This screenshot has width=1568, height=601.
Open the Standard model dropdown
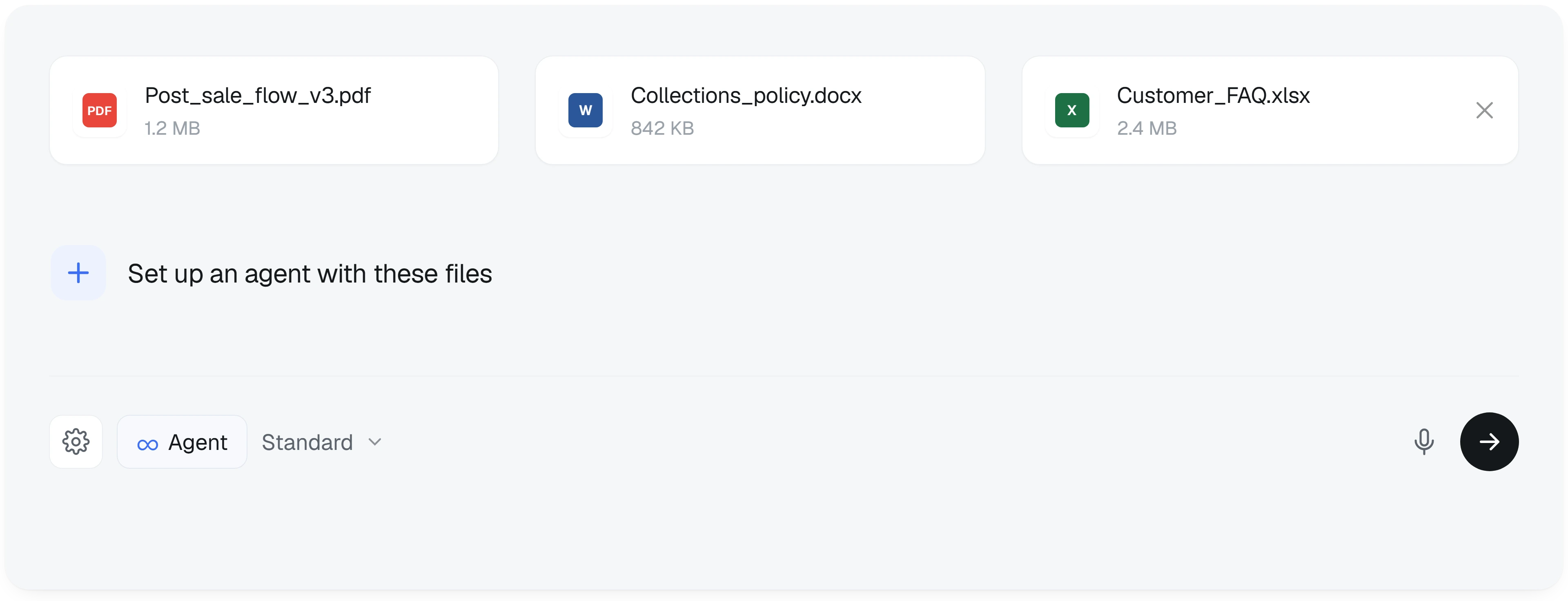(x=321, y=442)
